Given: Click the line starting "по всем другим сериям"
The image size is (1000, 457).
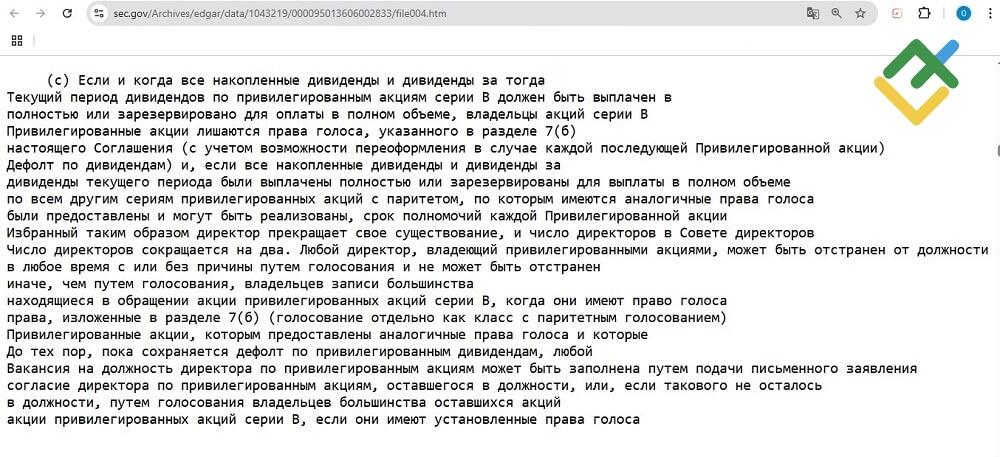Looking at the screenshot, I should [410, 199].
